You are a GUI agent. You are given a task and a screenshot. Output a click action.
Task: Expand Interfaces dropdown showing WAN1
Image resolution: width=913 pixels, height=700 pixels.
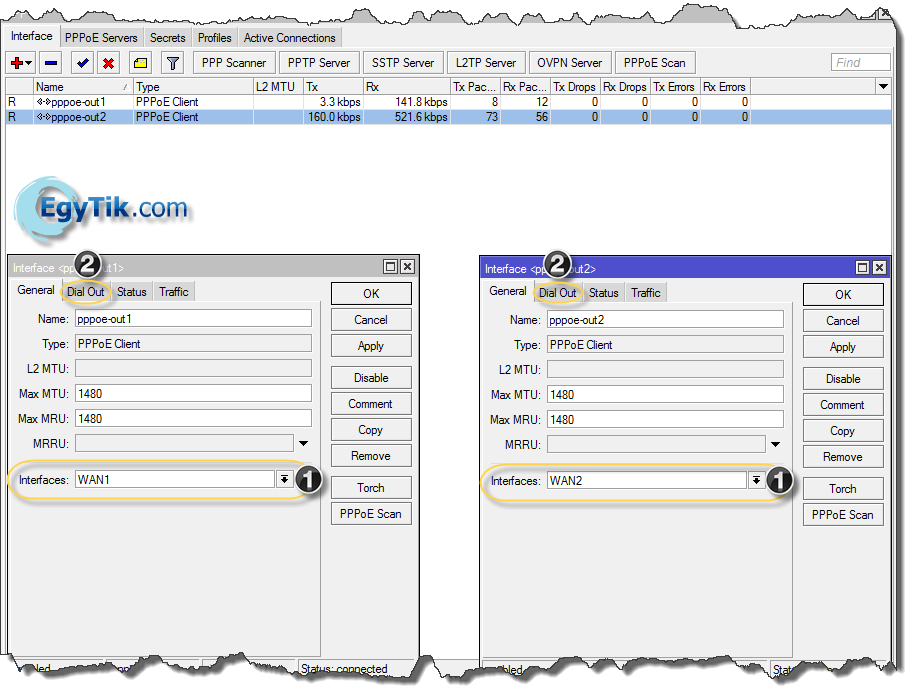click(x=284, y=480)
